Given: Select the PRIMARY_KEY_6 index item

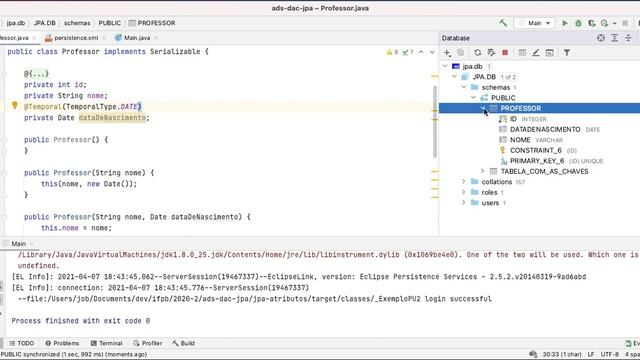Looking at the screenshot, I should (551, 161).
